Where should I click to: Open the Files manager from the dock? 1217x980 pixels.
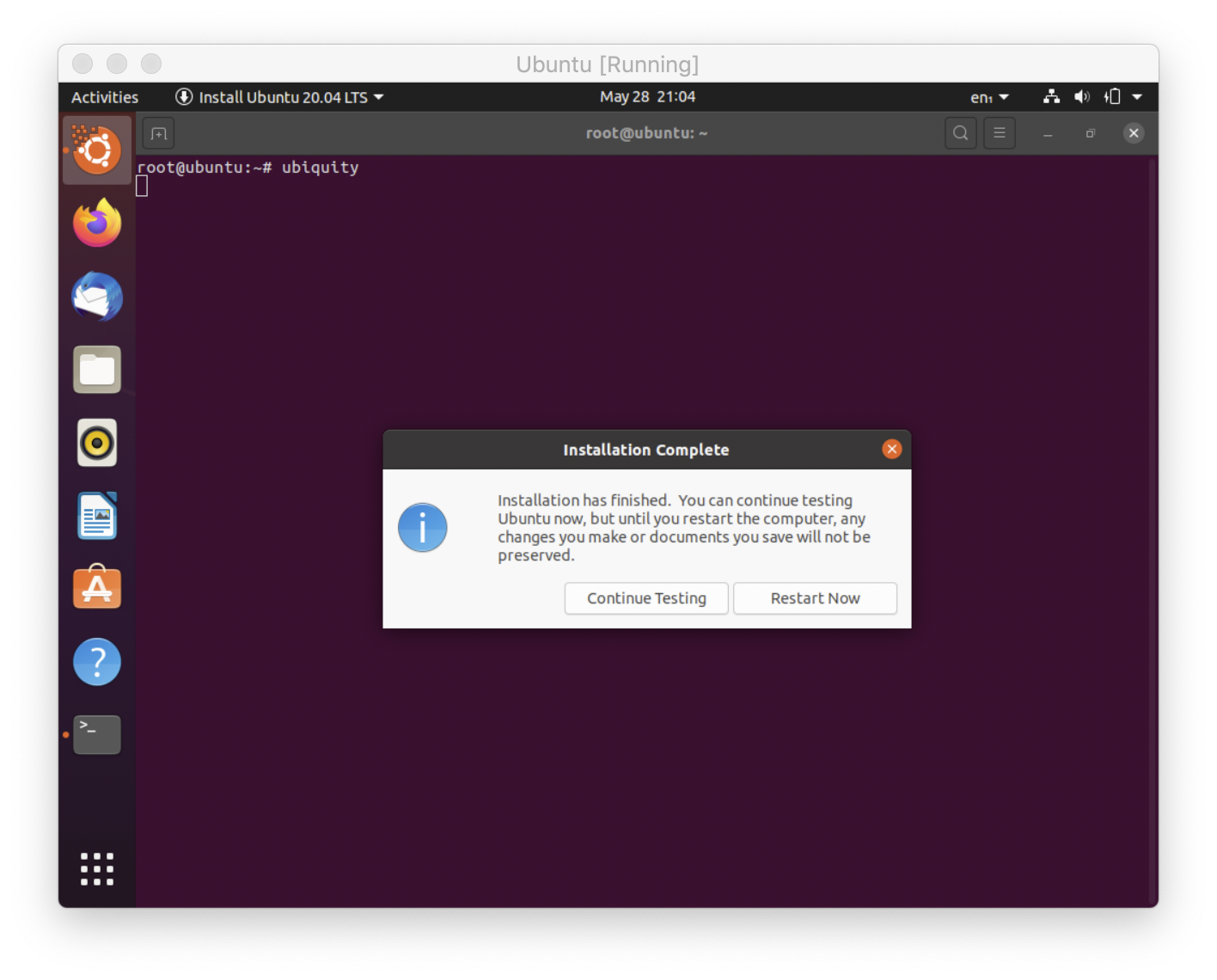[x=97, y=370]
